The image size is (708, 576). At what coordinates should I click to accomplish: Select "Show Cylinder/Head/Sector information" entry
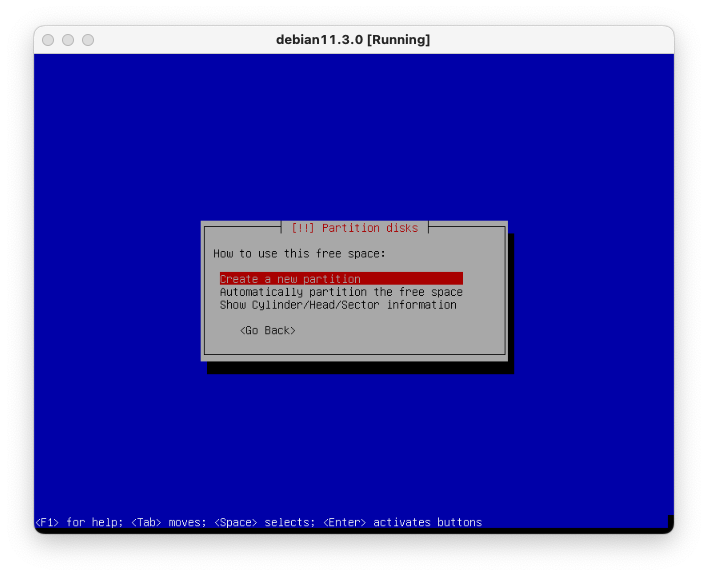point(338,305)
